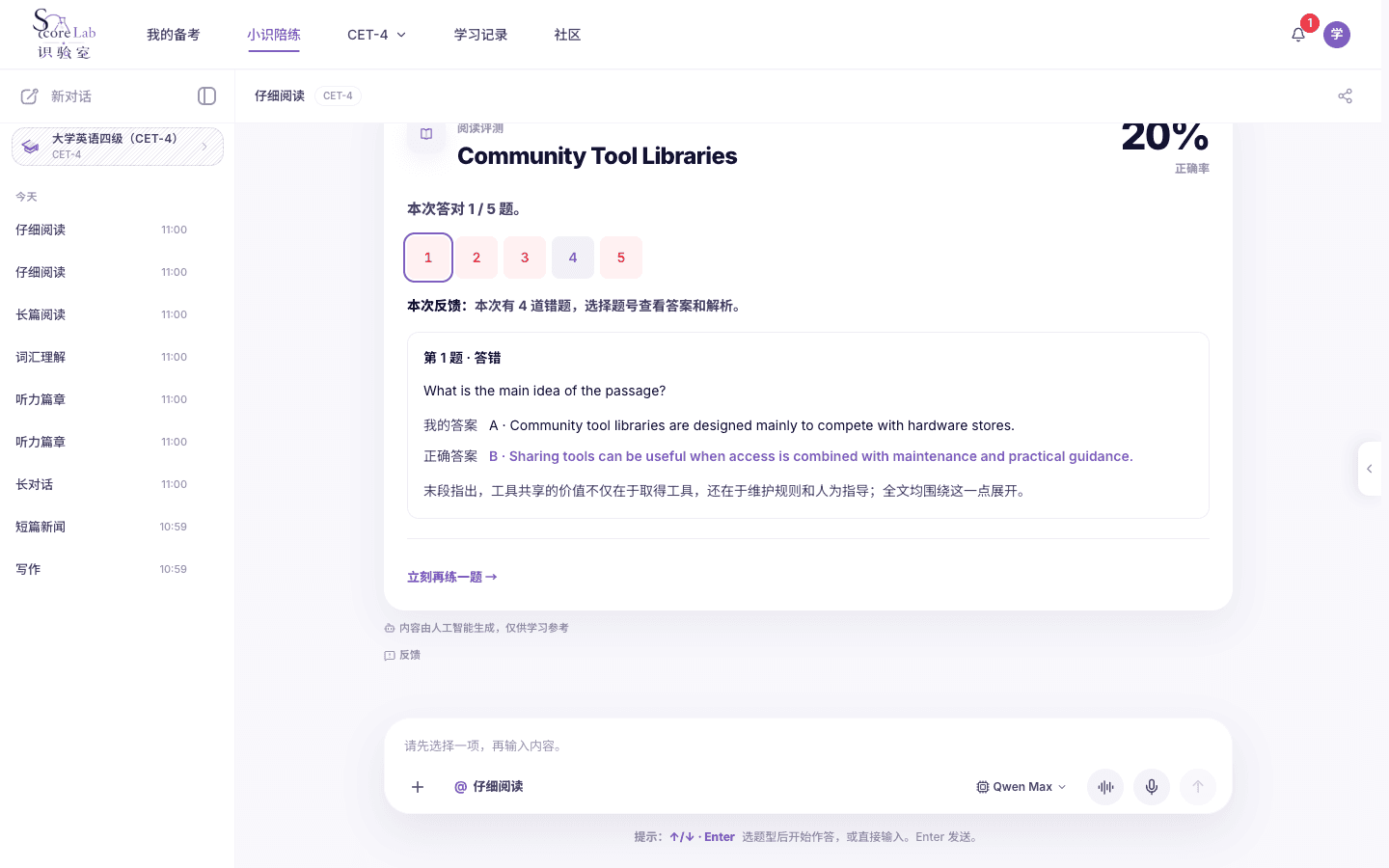
Task: Open the 我的备考 tab
Action: [x=174, y=35]
